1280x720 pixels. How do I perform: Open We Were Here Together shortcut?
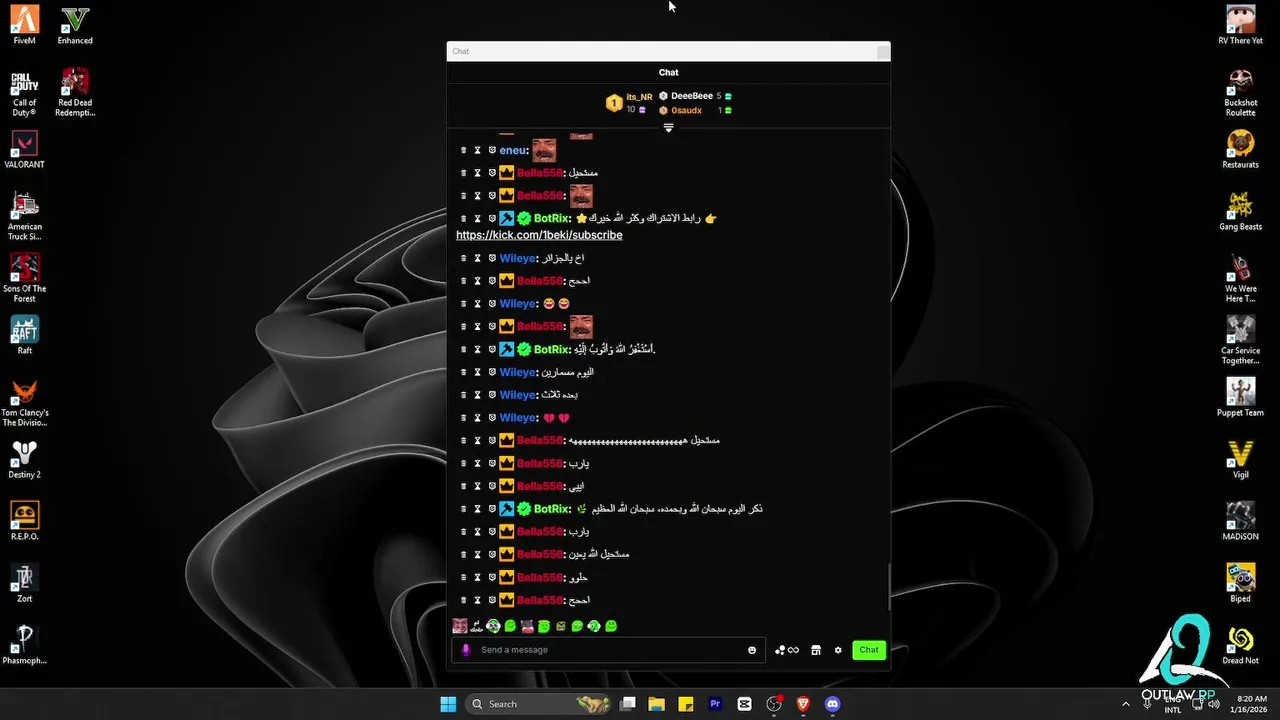(x=1241, y=278)
